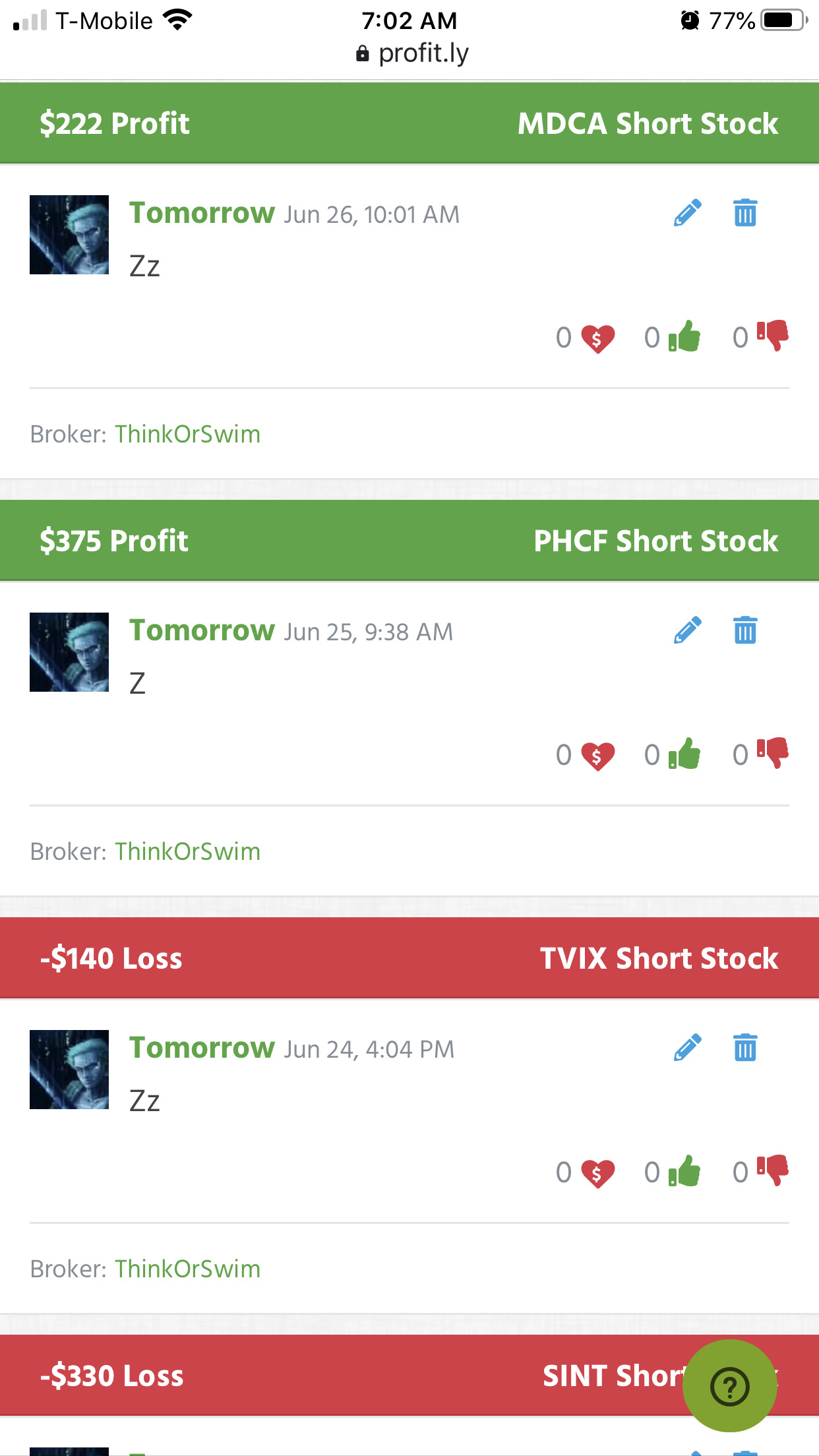Open the $375 Profit PHCF Short Stock header
This screenshot has height=1456, width=819.
coord(409,541)
